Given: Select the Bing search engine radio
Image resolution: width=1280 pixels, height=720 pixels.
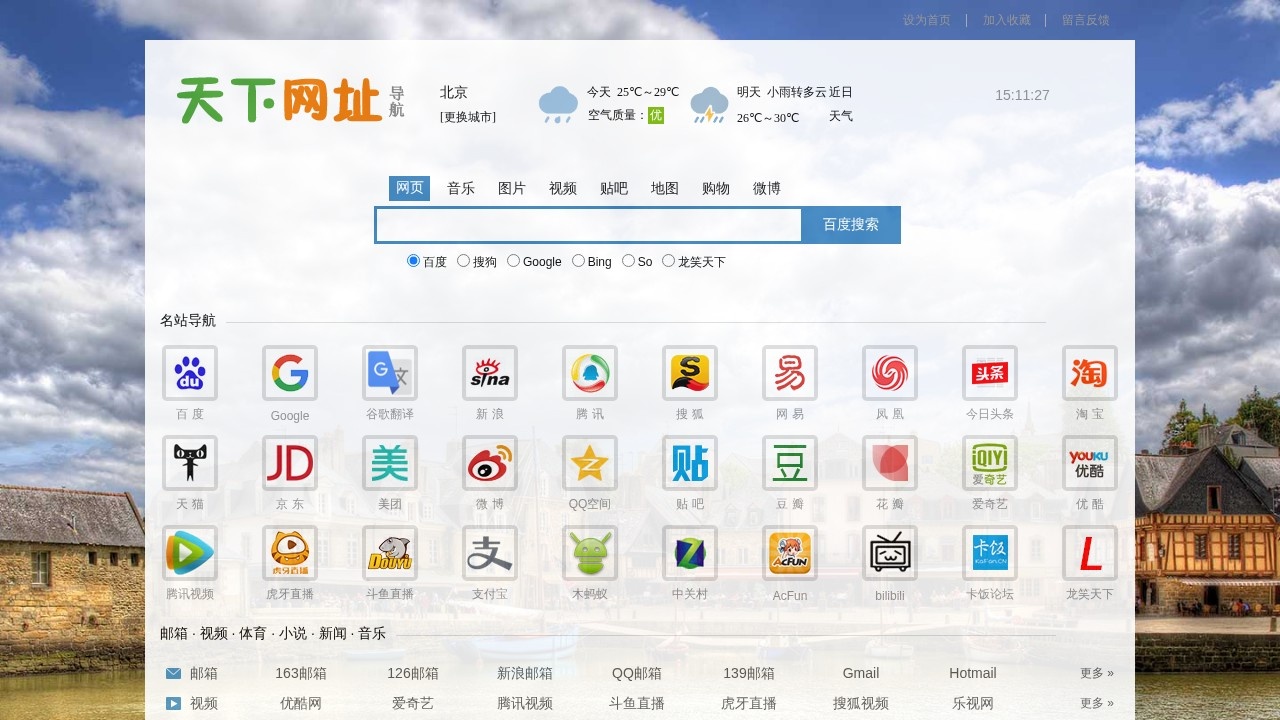Looking at the screenshot, I should tap(578, 261).
